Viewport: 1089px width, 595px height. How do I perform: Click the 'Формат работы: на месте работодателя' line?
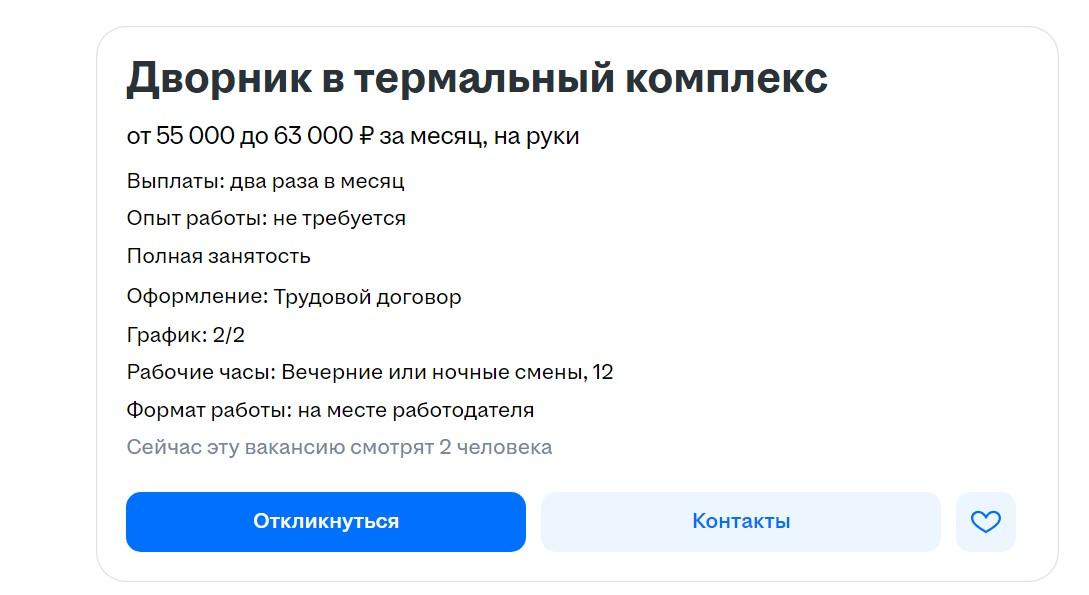coord(330,410)
